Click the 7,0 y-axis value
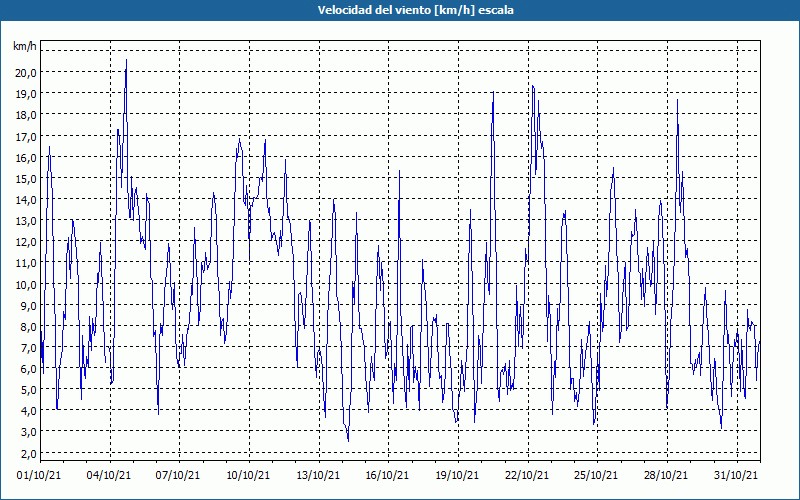Screen dimensions: 800x500 click(28, 347)
